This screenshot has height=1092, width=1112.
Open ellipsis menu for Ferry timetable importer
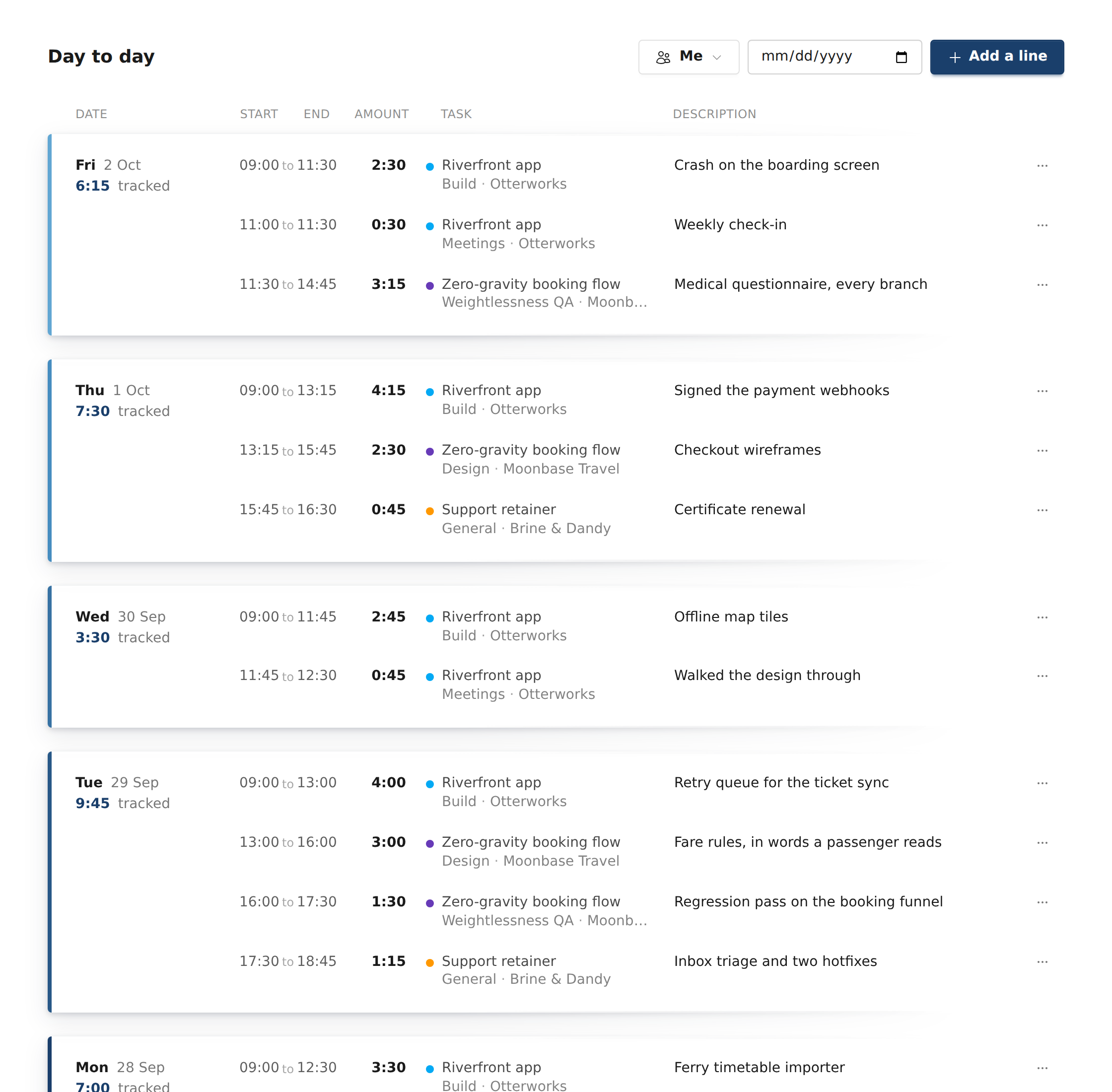pyautogui.click(x=1042, y=1069)
